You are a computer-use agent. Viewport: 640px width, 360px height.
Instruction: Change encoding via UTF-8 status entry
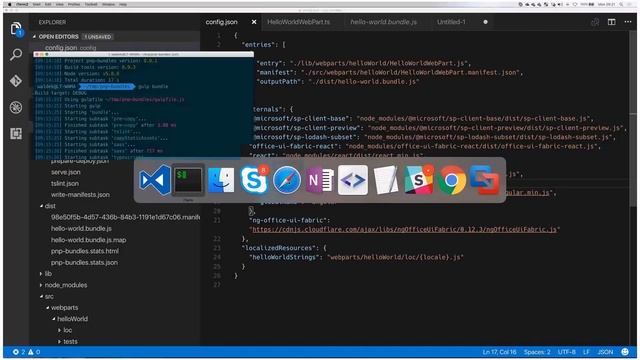coord(567,352)
